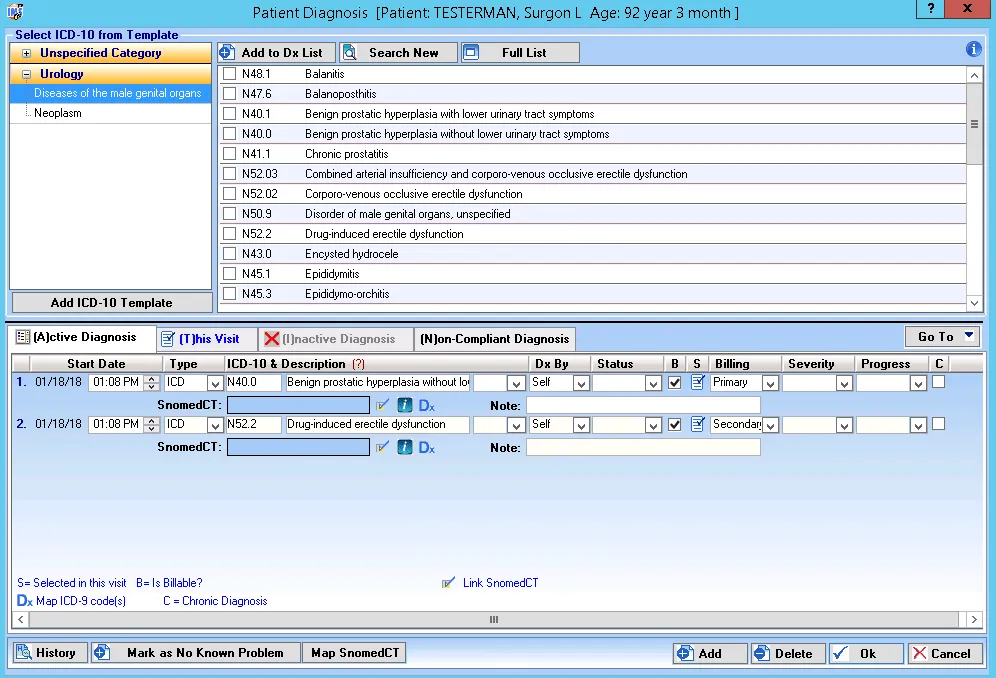Open Billing dropdown for row 1 Primary

tap(769, 383)
